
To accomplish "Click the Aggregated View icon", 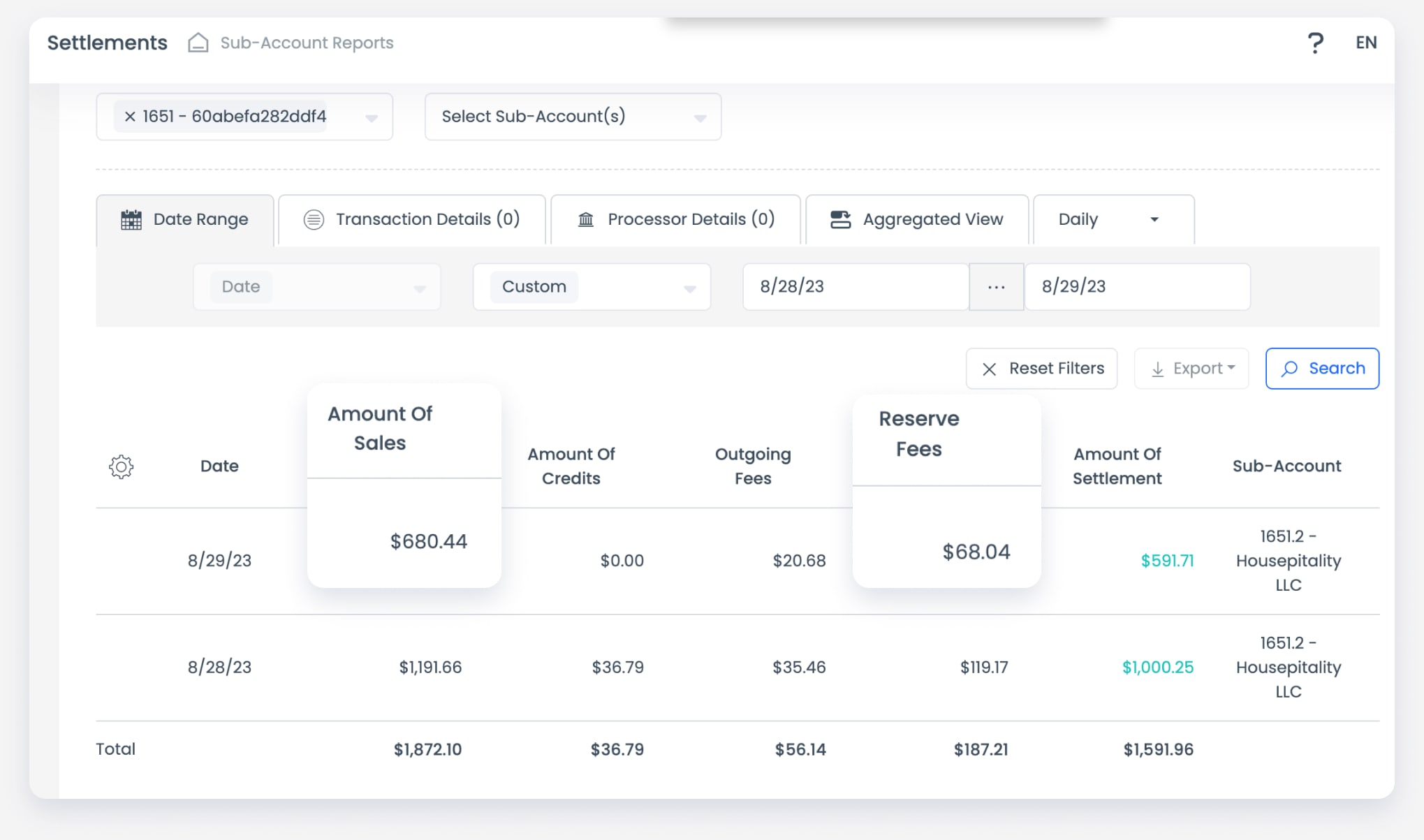I will coord(840,220).
